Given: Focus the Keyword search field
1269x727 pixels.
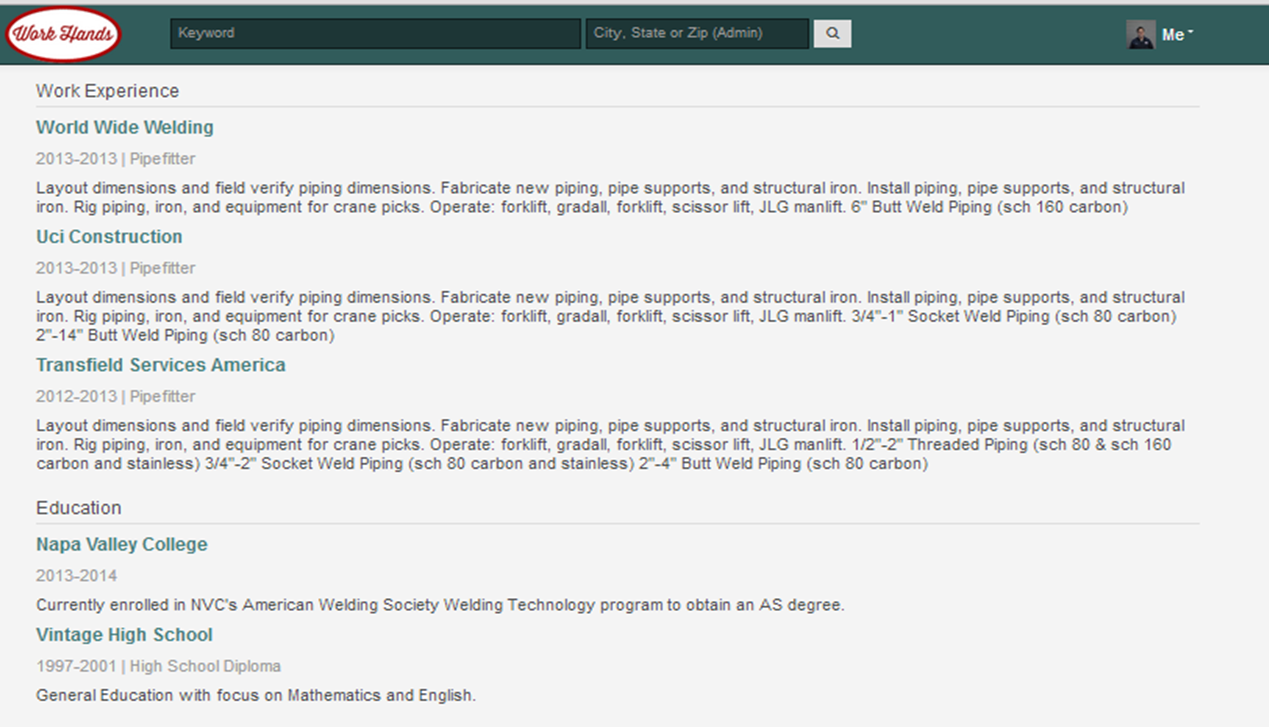Looking at the screenshot, I should 375,33.
